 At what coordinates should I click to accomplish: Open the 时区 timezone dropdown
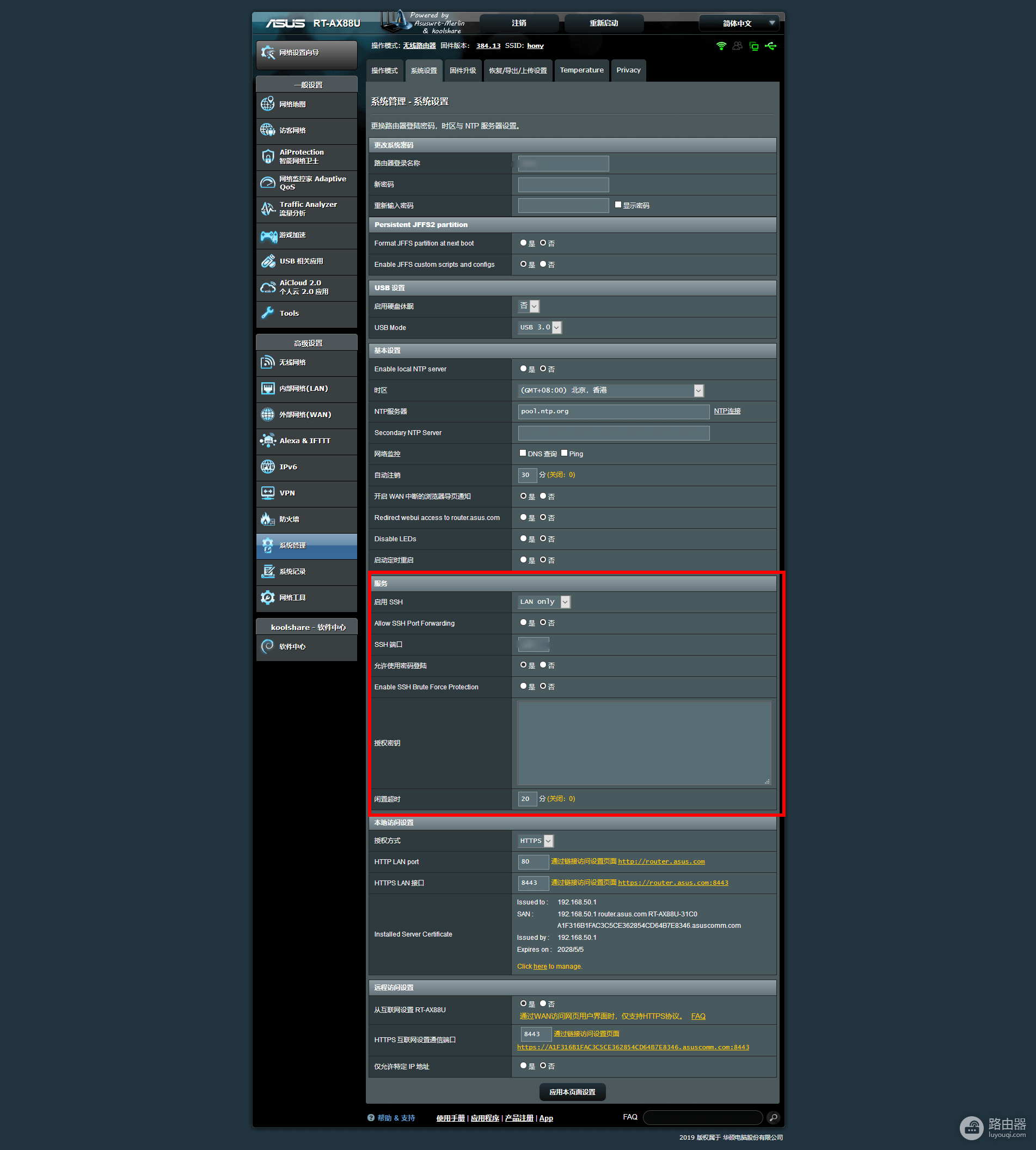click(x=611, y=390)
